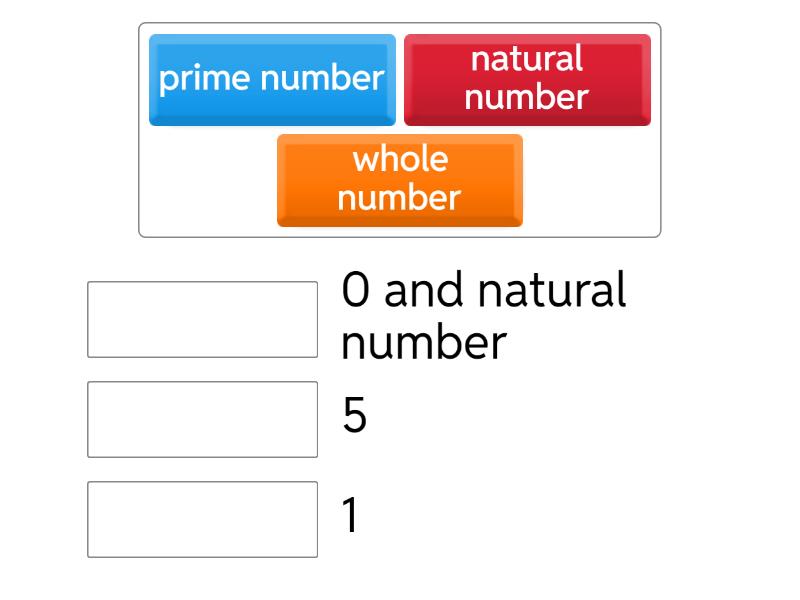Click the word bank container at top

point(400,125)
